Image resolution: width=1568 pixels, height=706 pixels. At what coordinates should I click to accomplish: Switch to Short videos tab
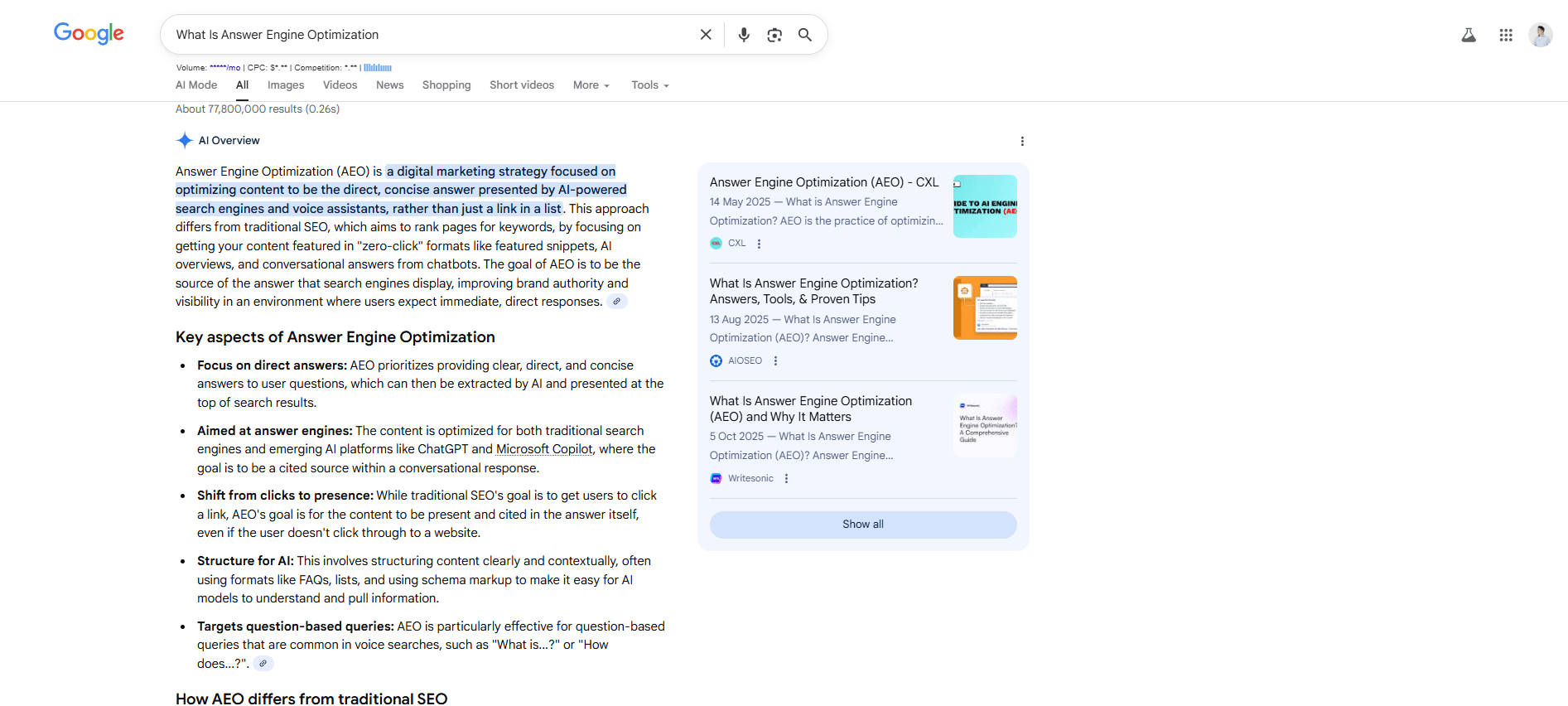point(522,85)
